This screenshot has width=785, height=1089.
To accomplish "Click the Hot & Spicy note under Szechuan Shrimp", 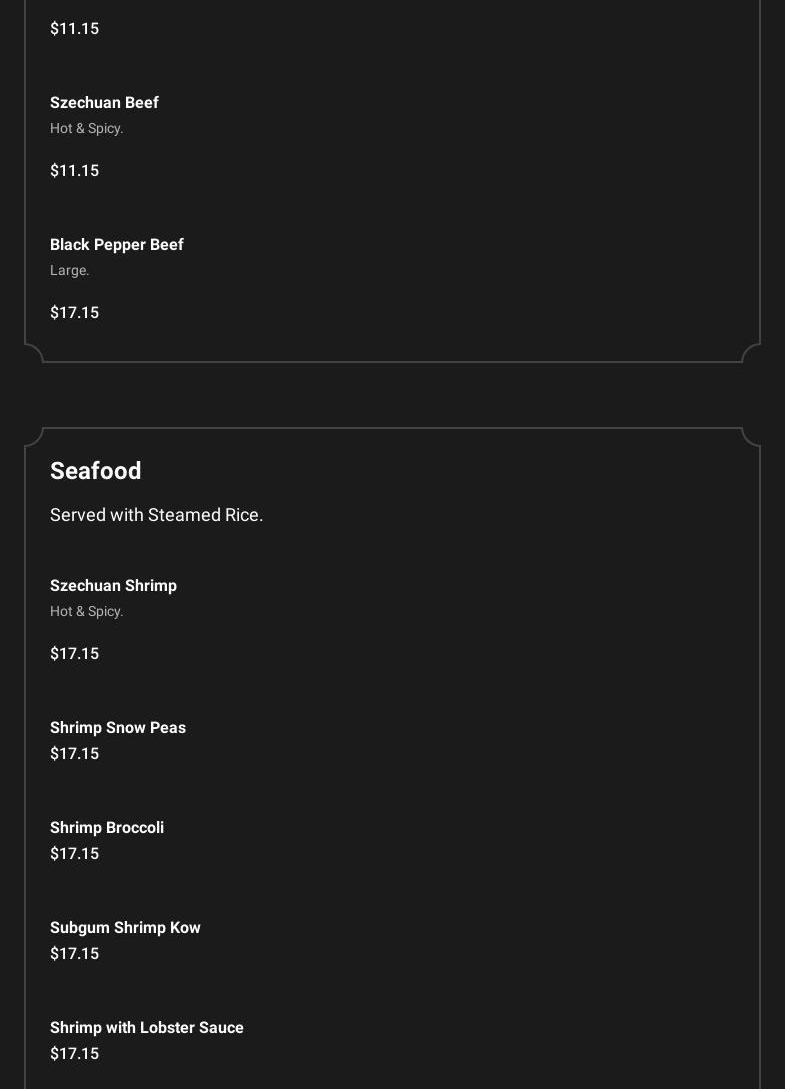I will coord(86,611).
